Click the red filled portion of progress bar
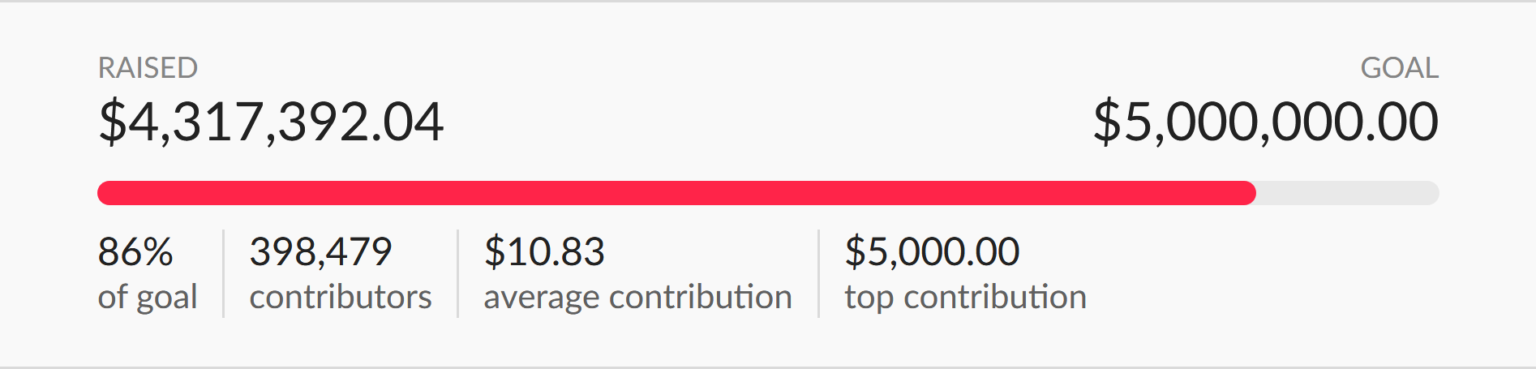 click(x=677, y=193)
